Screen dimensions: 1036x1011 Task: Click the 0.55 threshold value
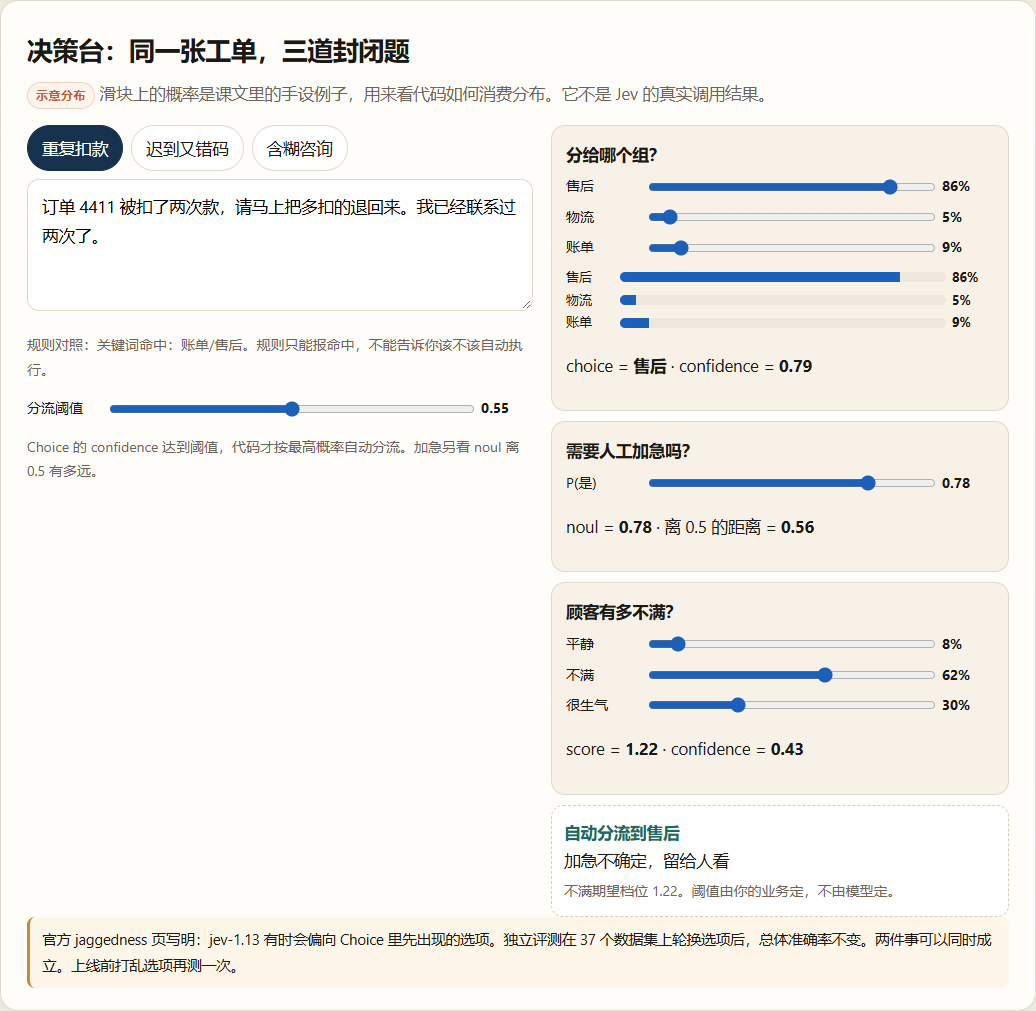[494, 408]
